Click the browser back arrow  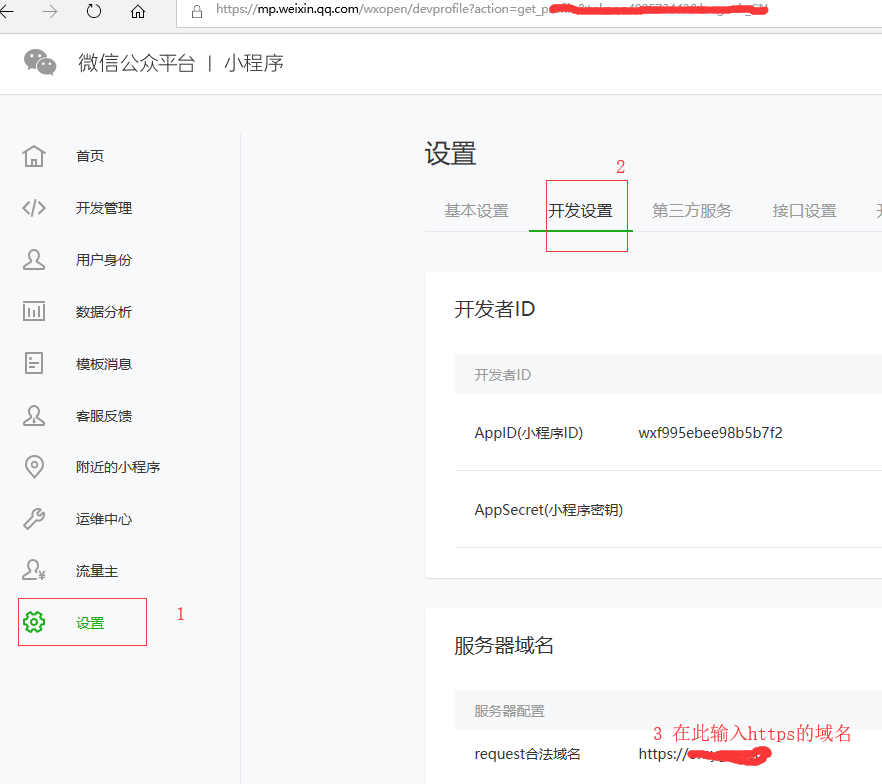tap(6, 11)
